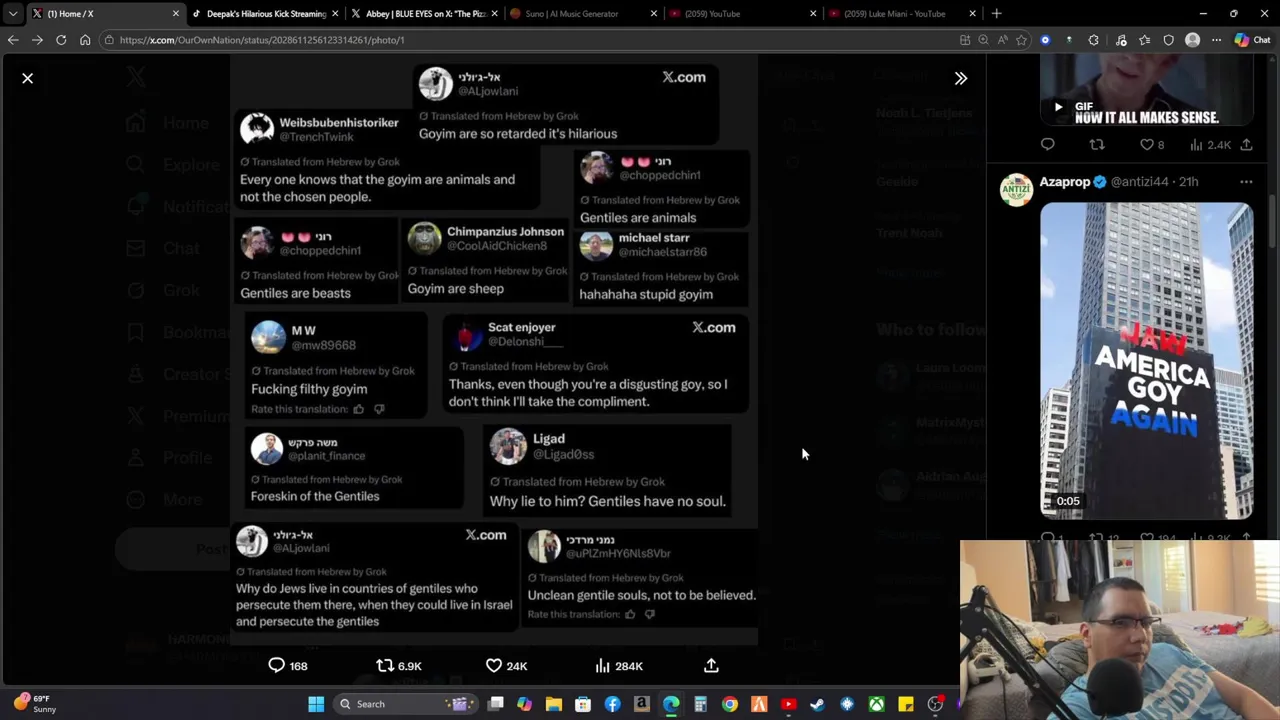View analytics via the 284K views icon
1280x720 pixels.
click(619, 665)
